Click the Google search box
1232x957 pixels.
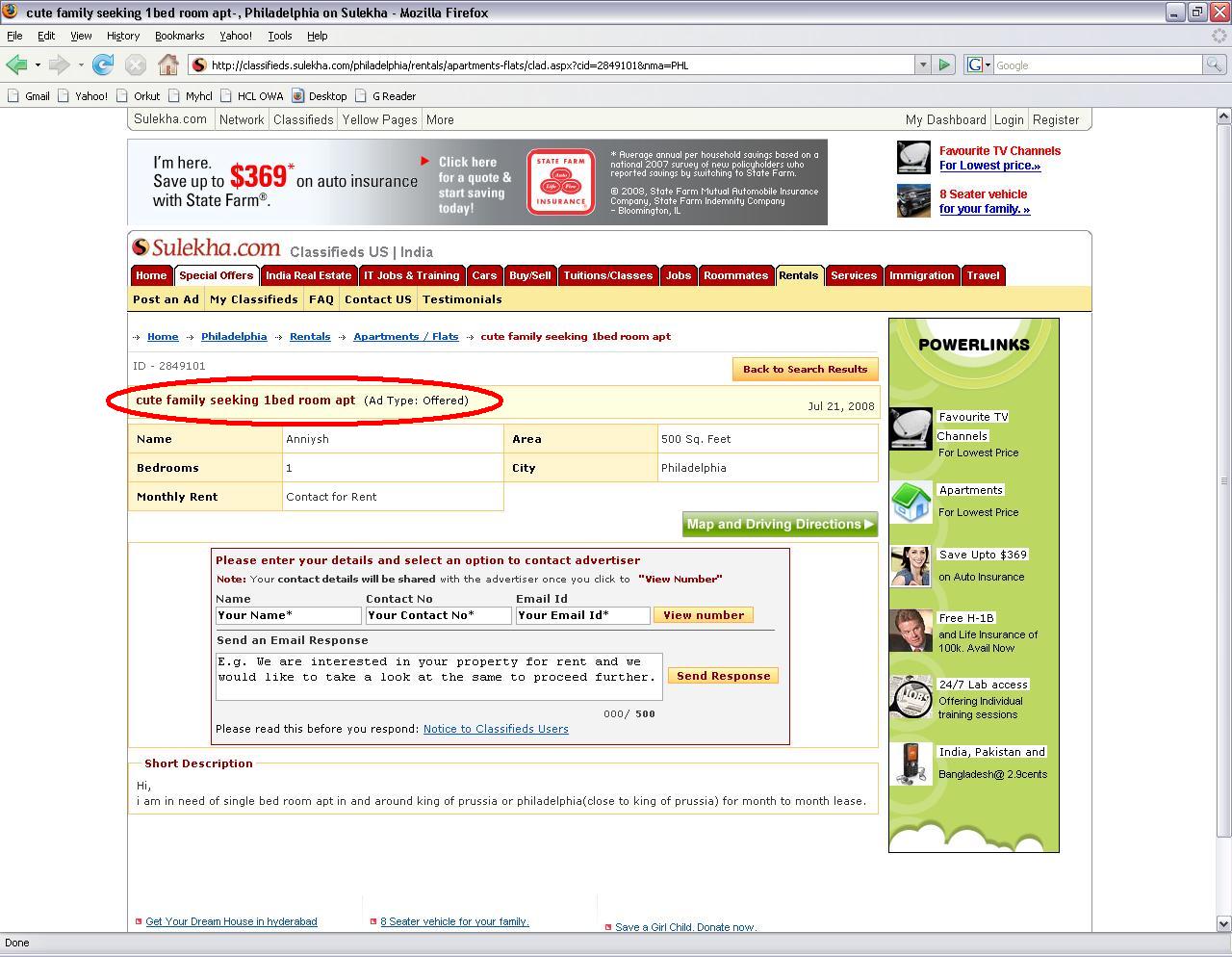(x=1097, y=65)
